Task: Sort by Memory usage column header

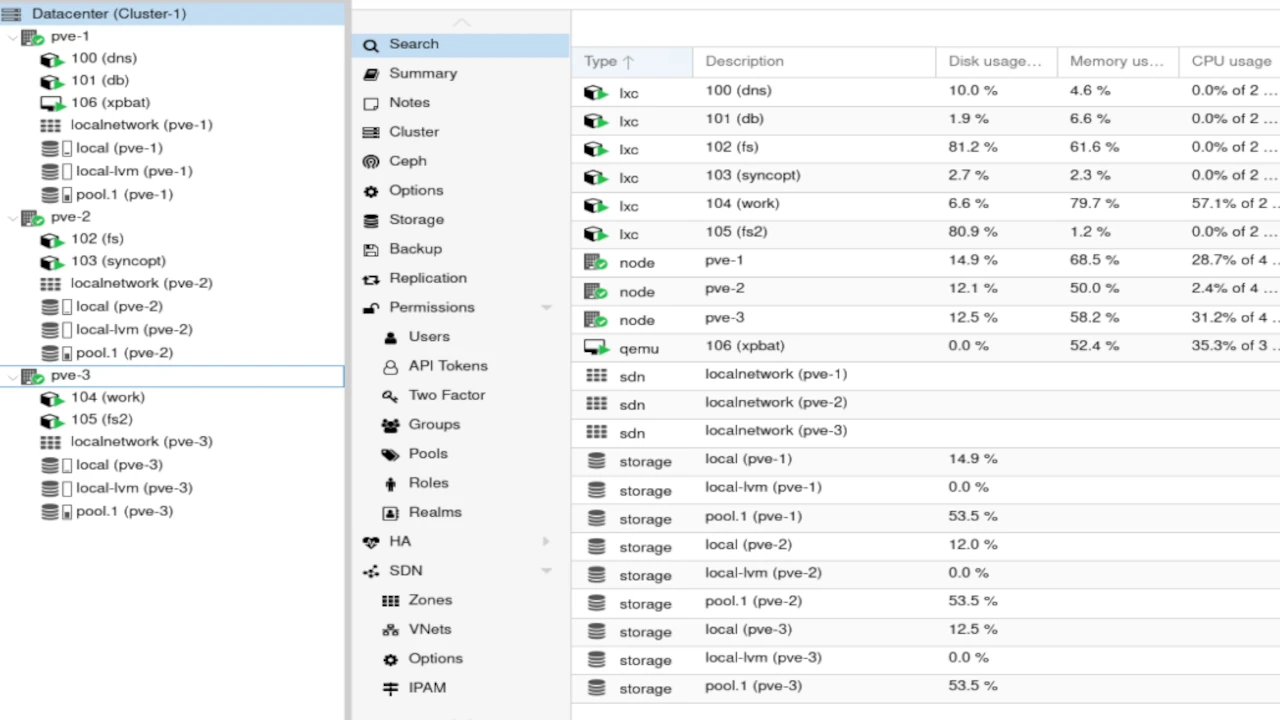Action: click(x=1115, y=61)
